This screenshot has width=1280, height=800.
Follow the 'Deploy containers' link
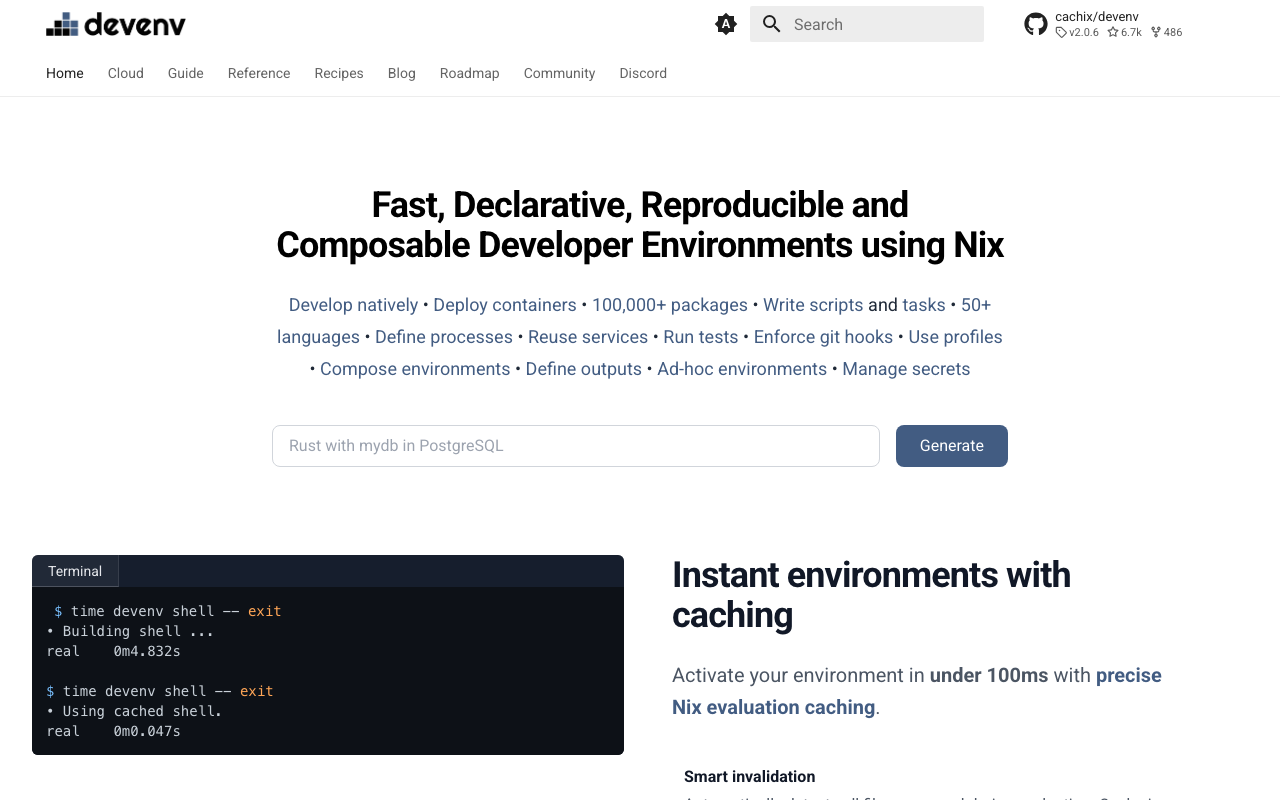point(505,305)
